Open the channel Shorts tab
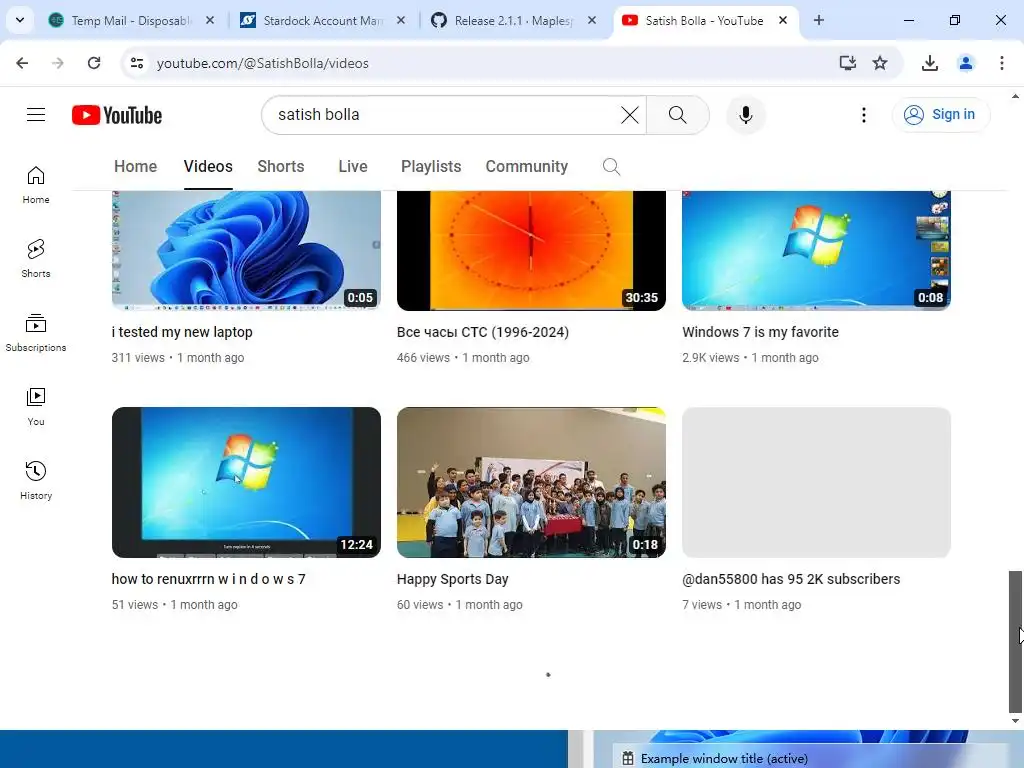 [281, 167]
